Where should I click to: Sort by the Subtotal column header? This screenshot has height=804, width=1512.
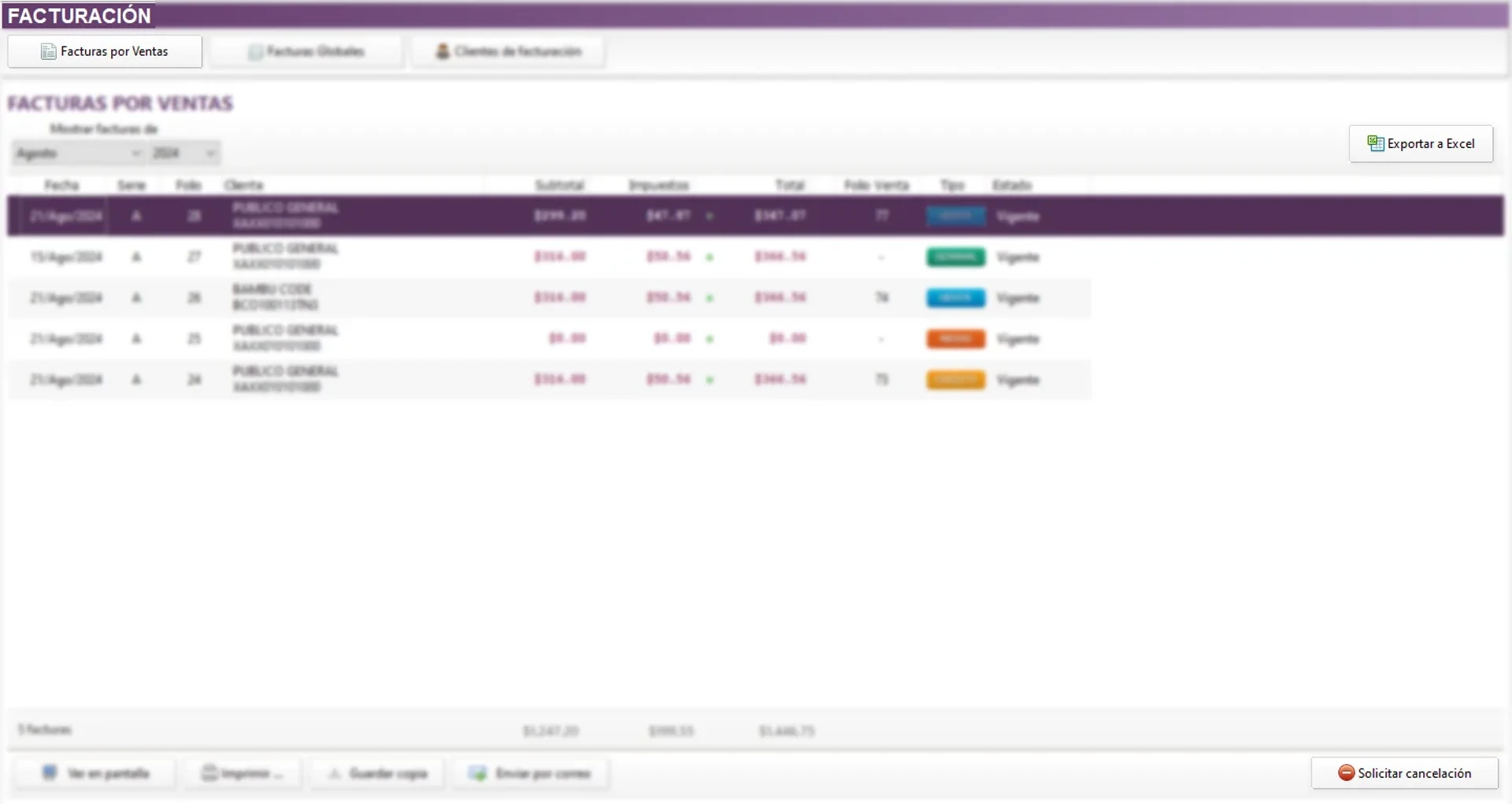[559, 186]
